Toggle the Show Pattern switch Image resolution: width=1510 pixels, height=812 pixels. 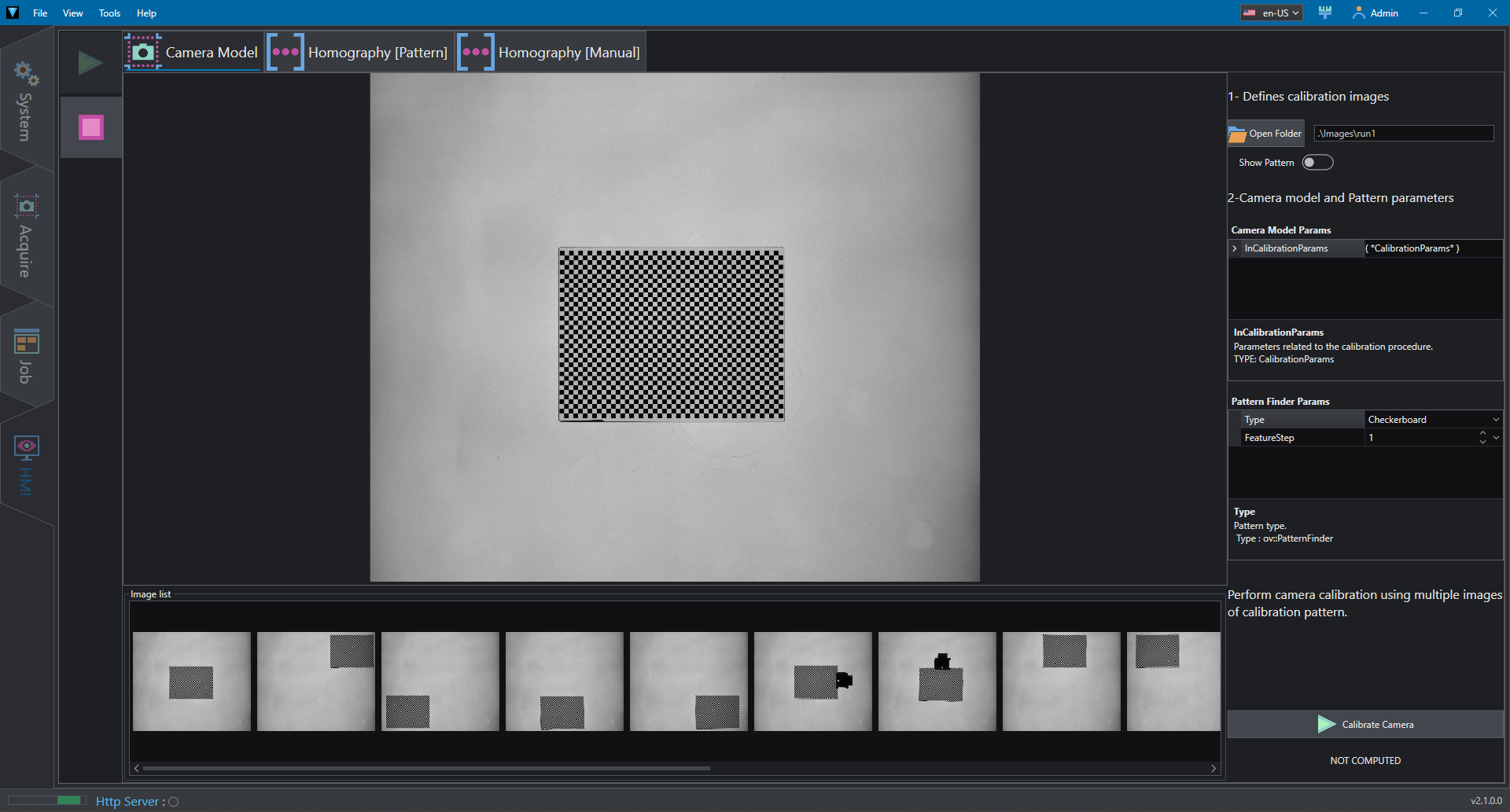coord(1317,163)
